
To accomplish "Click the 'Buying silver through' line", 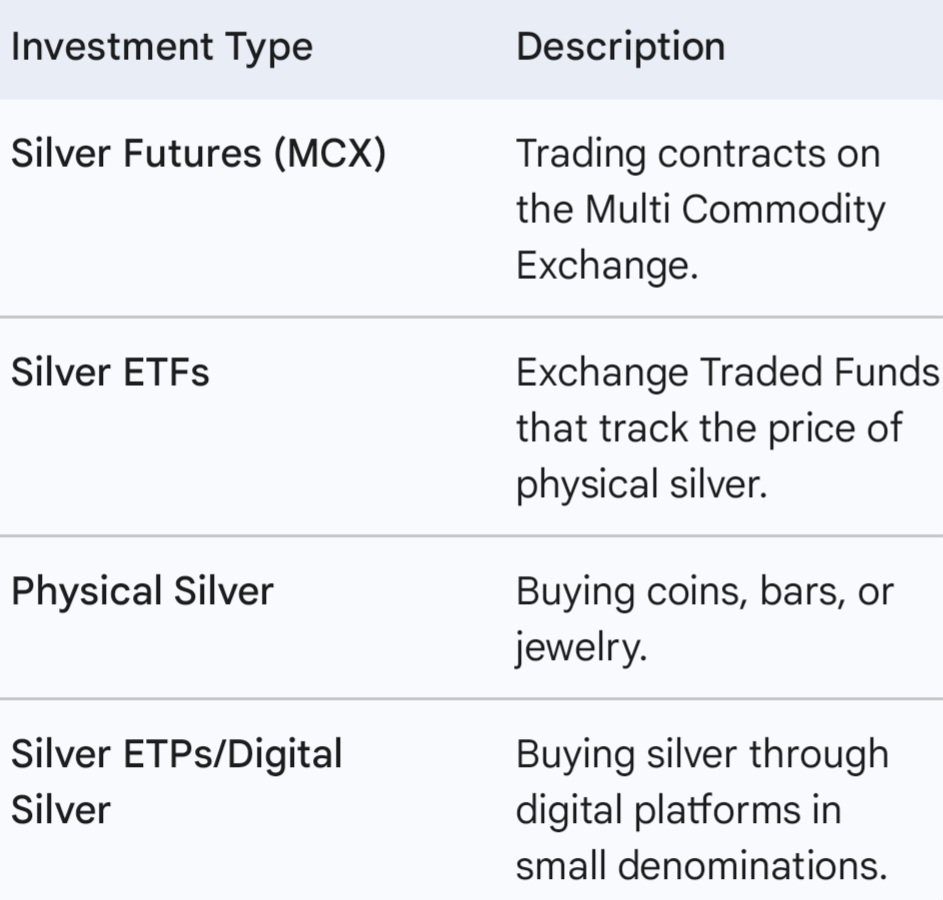I will coord(702,754).
